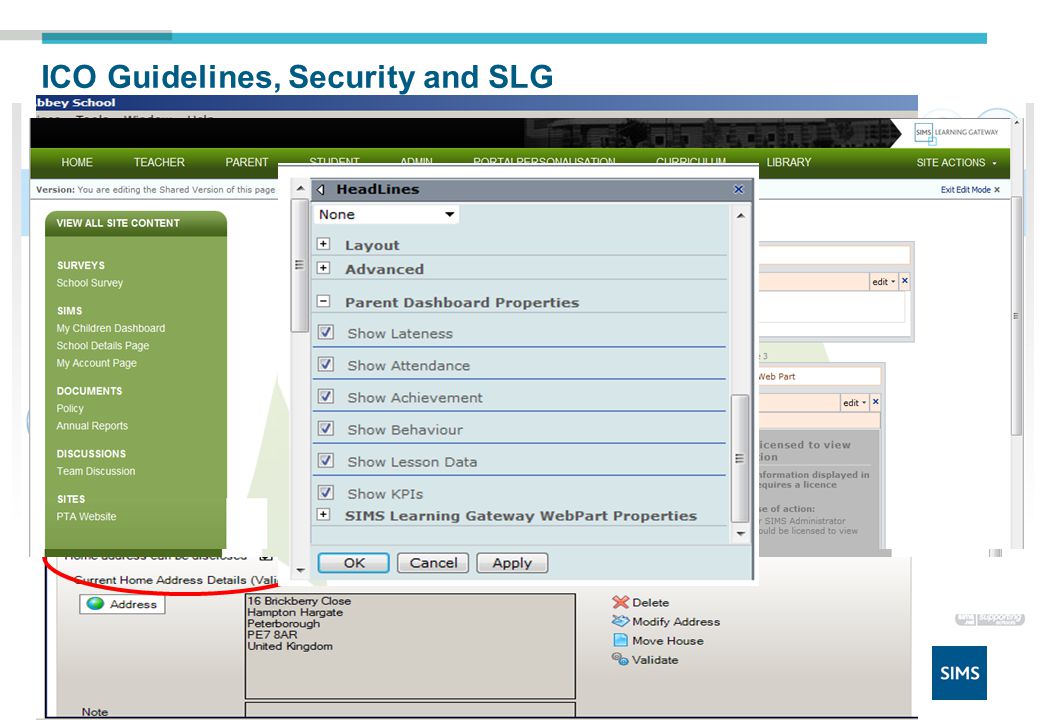Close the upper web part X icon

click(x=905, y=281)
